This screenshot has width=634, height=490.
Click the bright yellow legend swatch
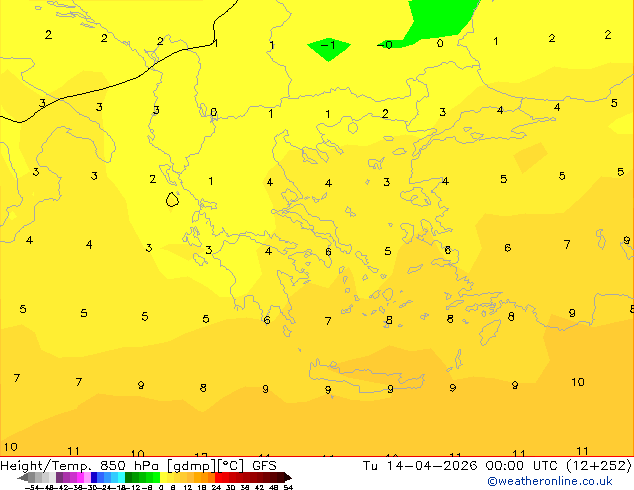coord(163,477)
